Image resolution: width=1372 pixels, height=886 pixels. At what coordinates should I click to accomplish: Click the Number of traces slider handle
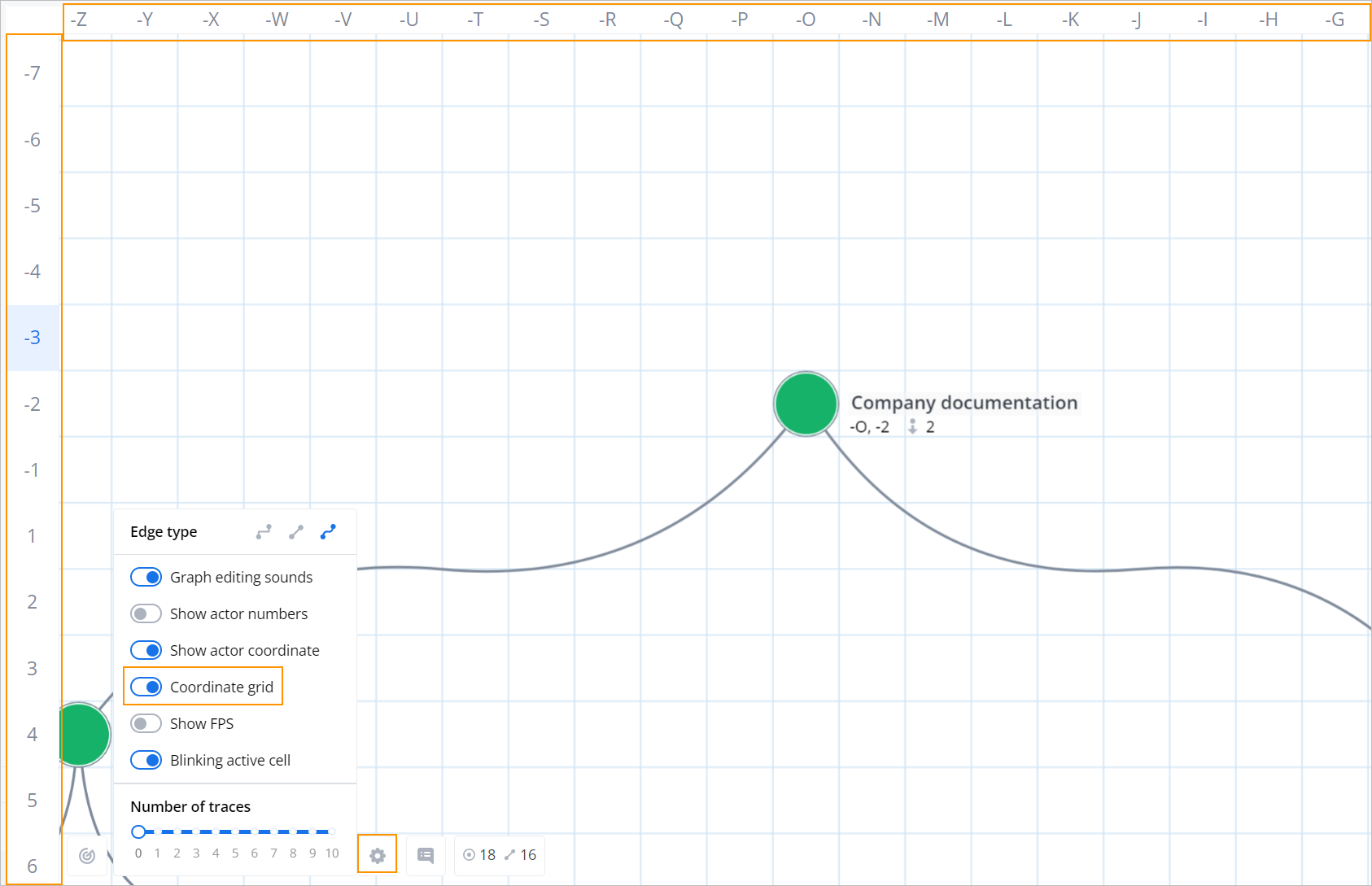tap(138, 831)
